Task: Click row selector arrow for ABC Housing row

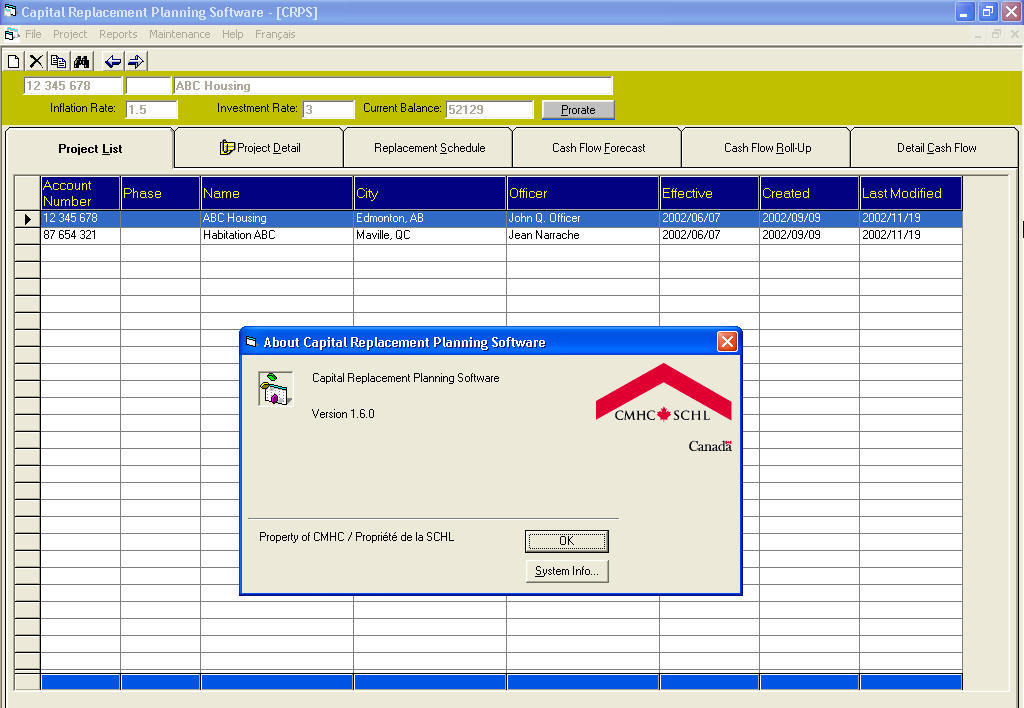Action: tap(27, 219)
